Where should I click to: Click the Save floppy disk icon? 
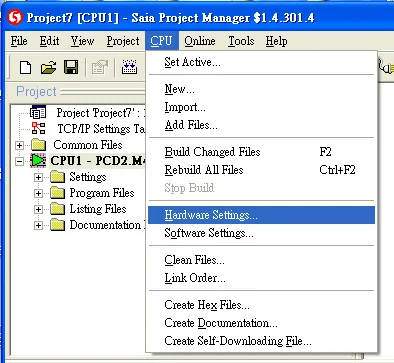coord(71,67)
